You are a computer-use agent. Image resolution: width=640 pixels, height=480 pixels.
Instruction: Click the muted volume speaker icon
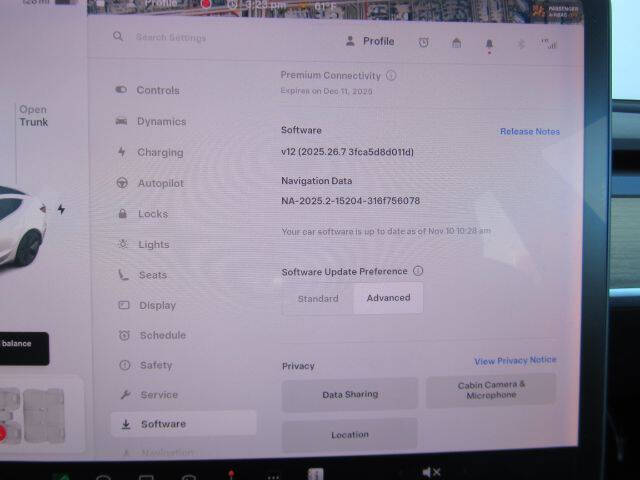(431, 471)
